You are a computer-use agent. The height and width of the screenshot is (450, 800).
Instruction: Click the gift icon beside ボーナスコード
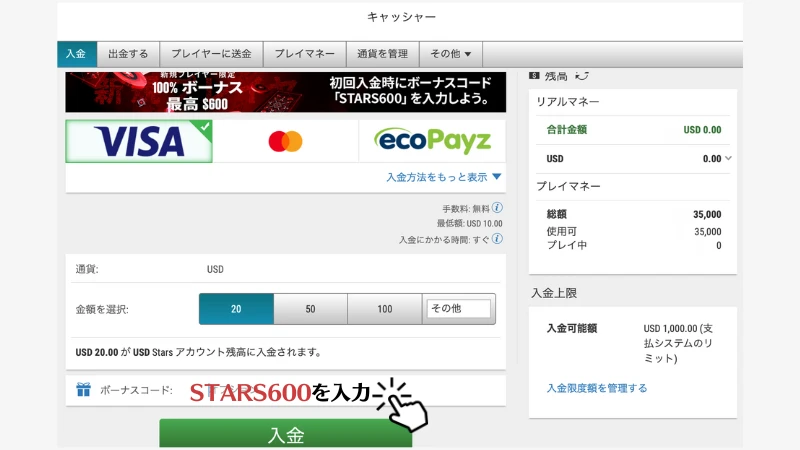pos(83,390)
